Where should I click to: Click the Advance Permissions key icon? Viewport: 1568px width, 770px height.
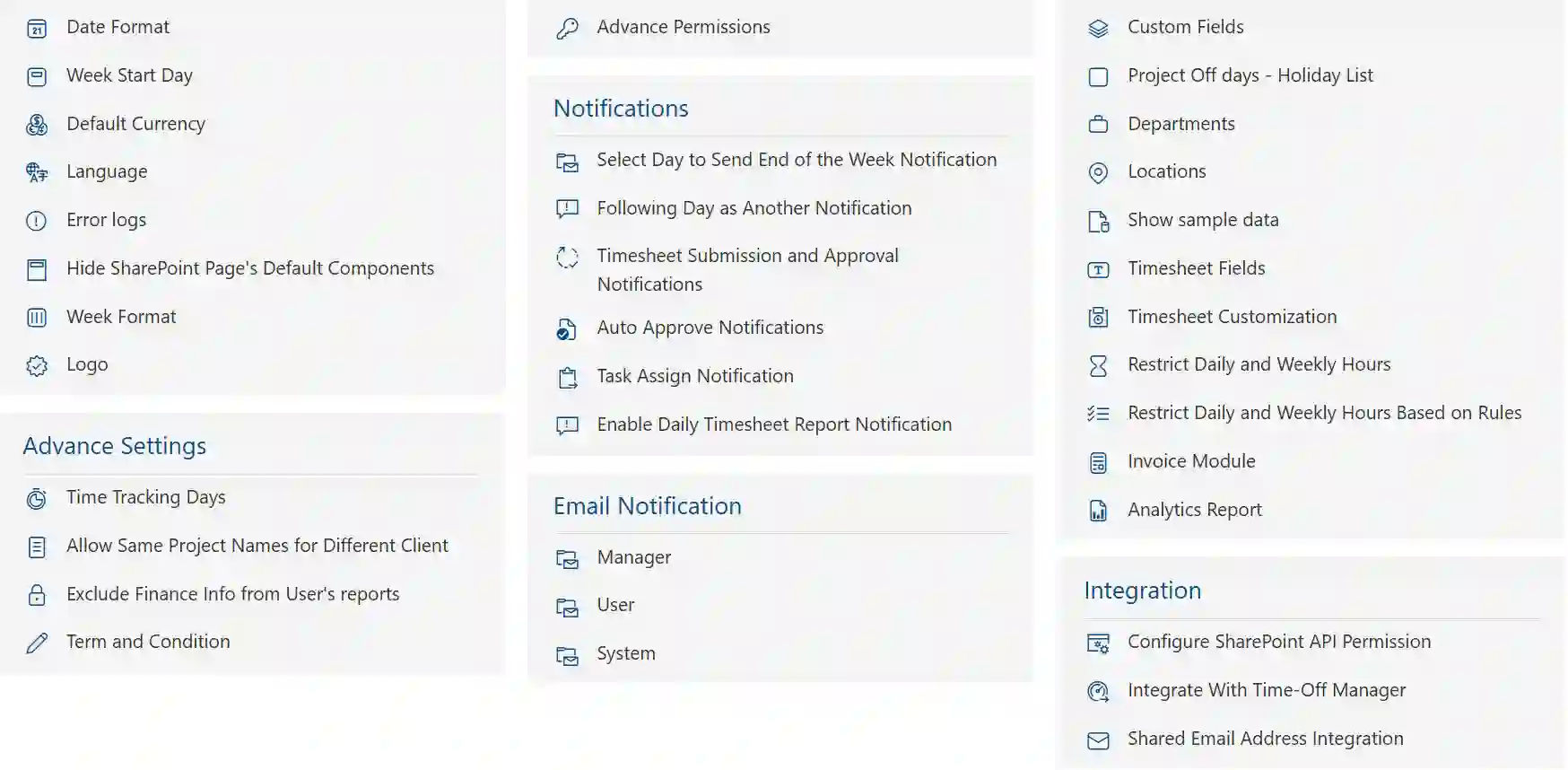567,29
